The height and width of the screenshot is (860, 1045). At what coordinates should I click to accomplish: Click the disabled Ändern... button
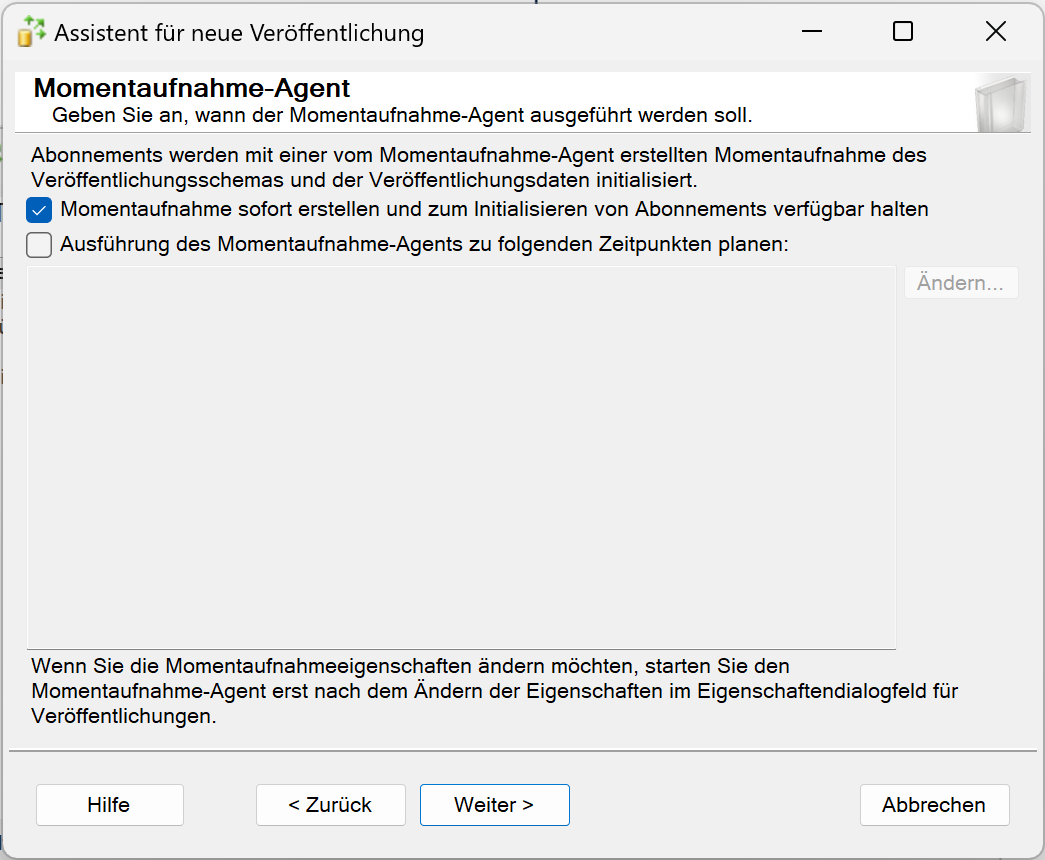coord(961,283)
